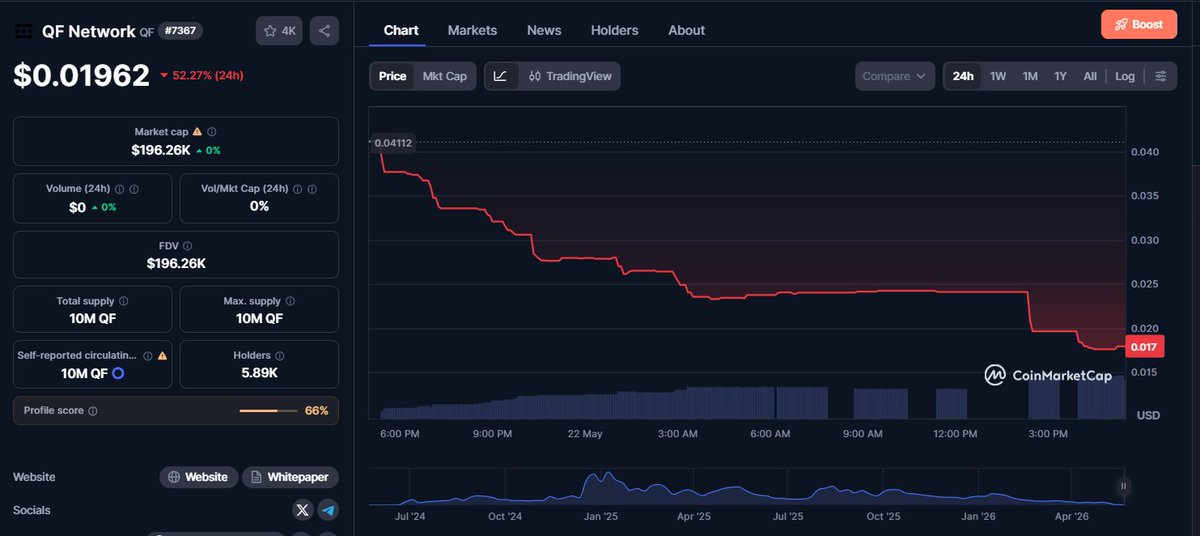Select the All time range
This screenshot has width=1200, height=536.
pos(1090,76)
